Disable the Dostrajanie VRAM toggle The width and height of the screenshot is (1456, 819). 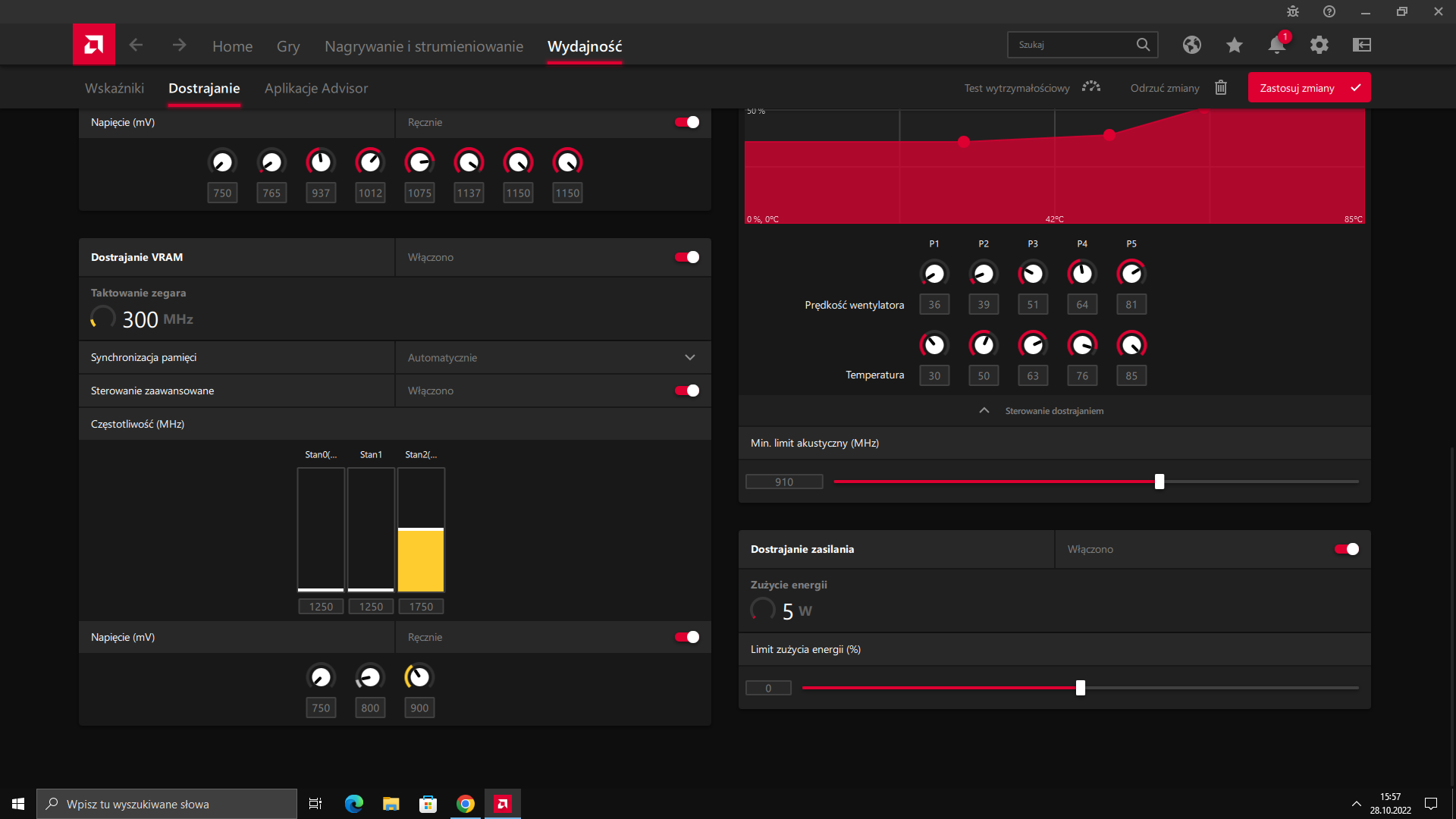click(x=687, y=258)
